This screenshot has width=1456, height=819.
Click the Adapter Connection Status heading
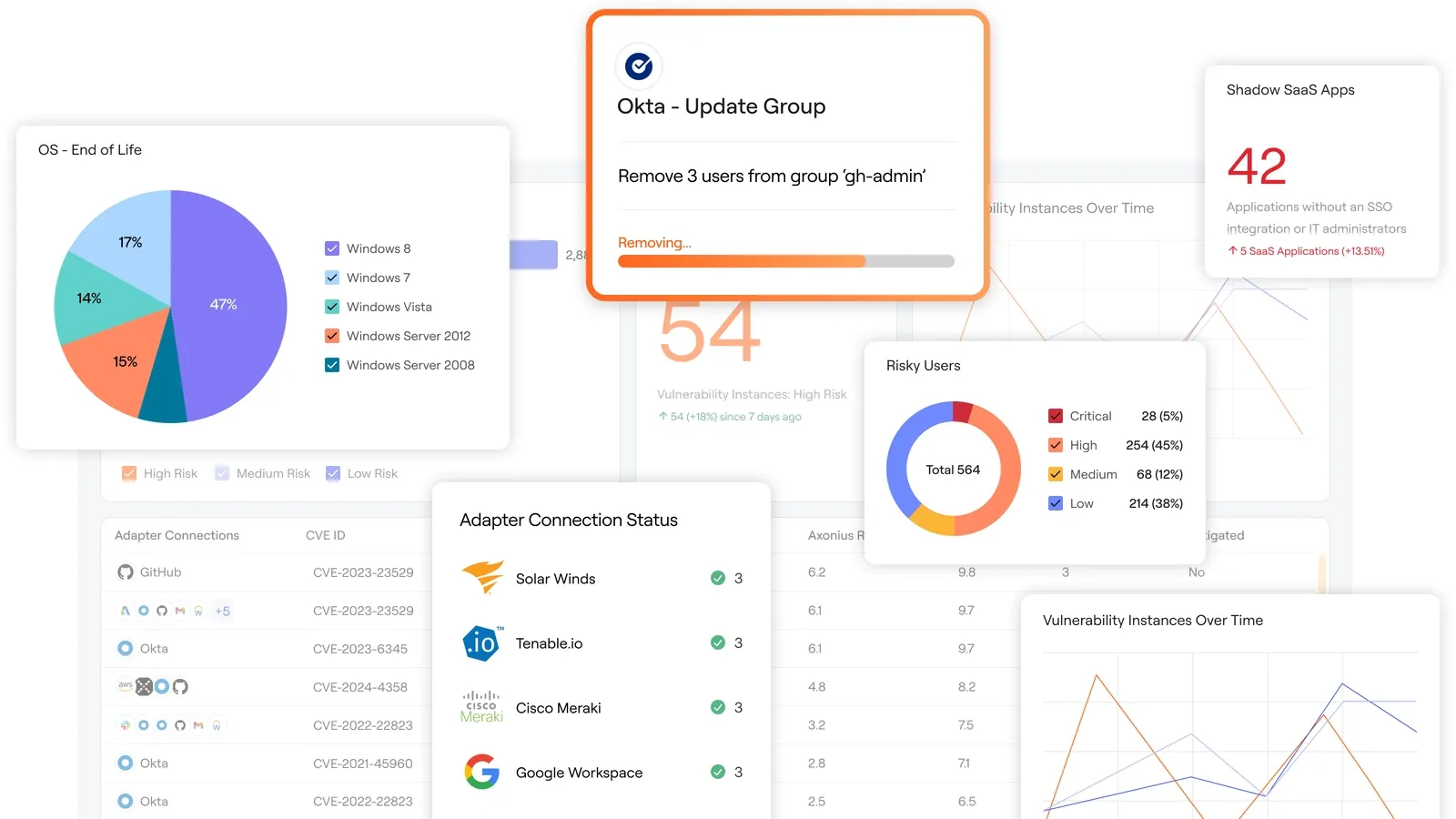[569, 520]
